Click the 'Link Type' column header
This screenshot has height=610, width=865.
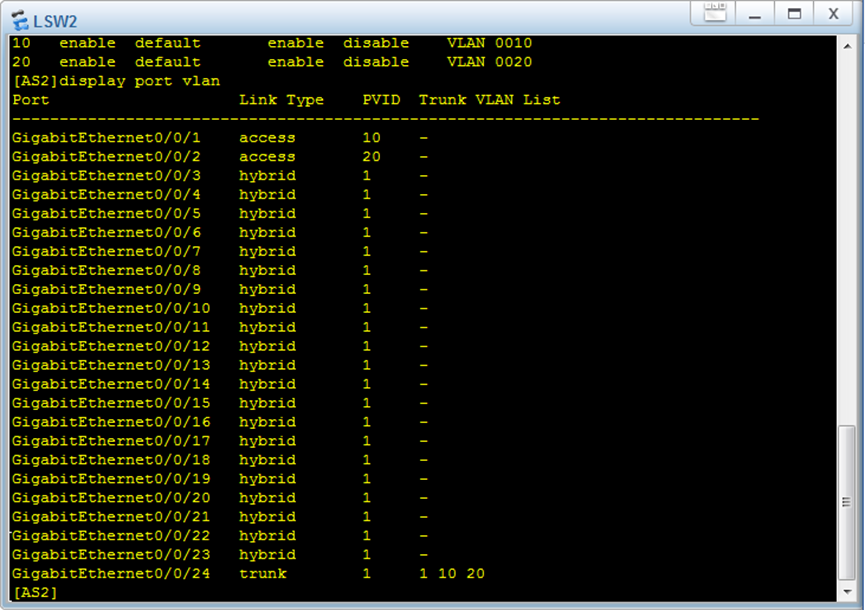pos(281,100)
